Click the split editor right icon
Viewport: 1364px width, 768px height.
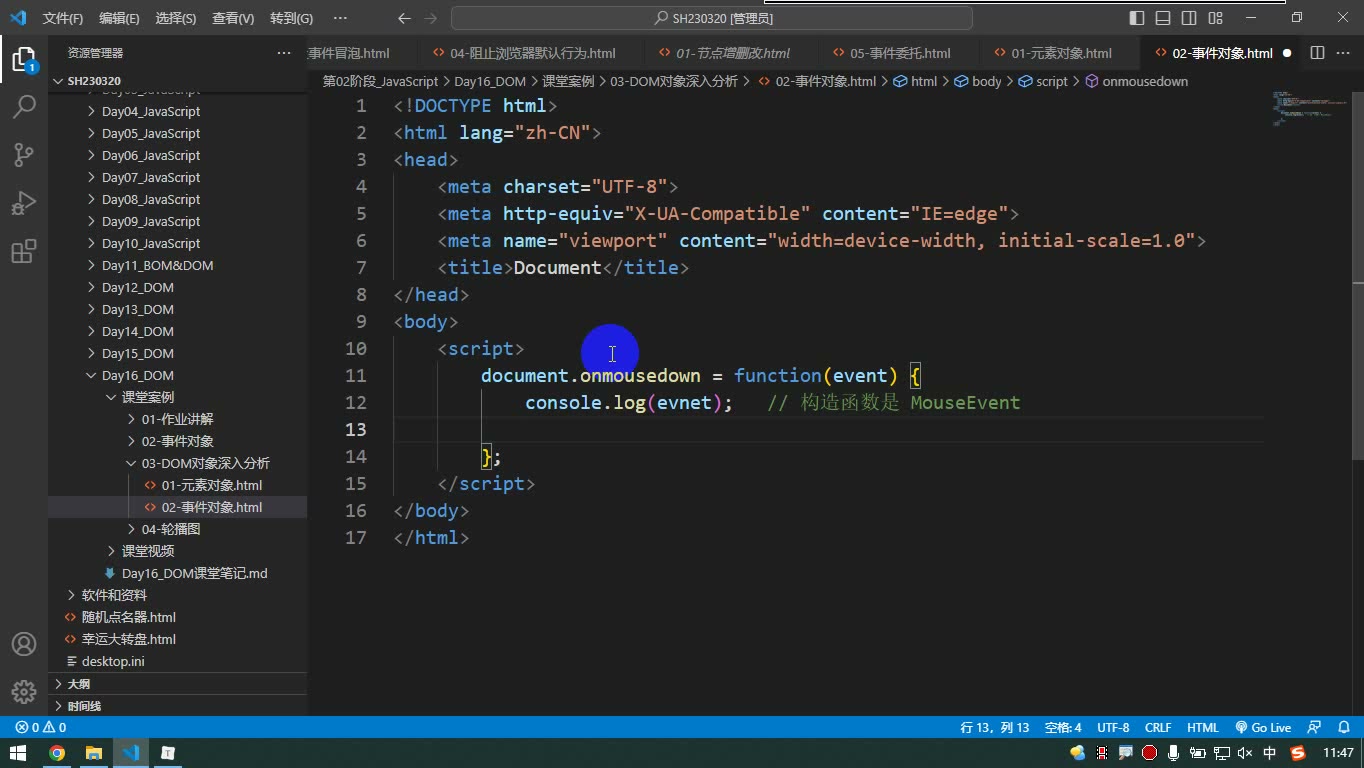pyautogui.click(x=1317, y=53)
